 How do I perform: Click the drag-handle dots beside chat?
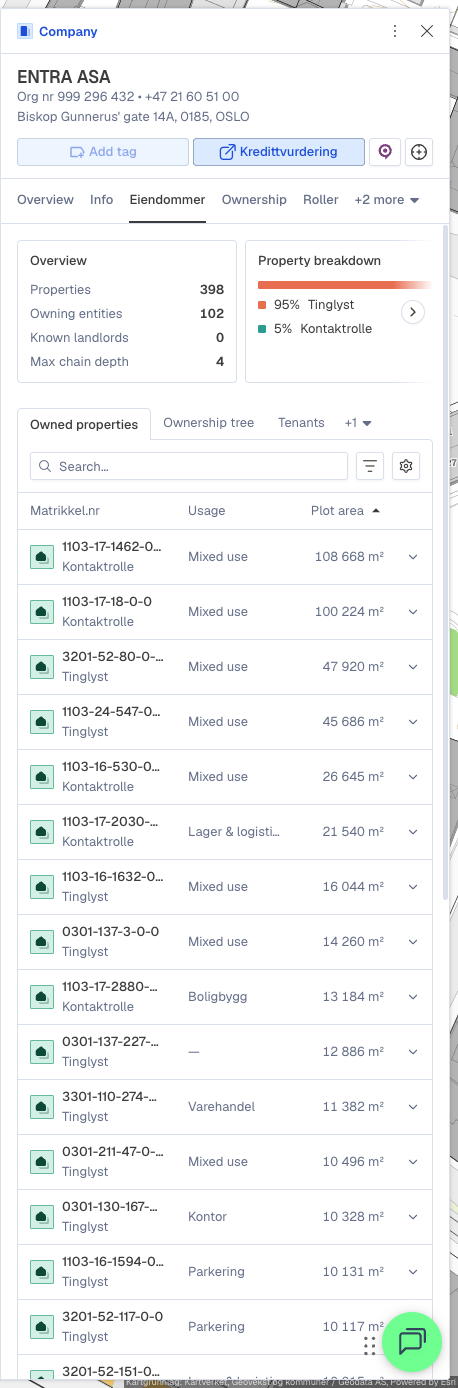[x=369, y=1345]
